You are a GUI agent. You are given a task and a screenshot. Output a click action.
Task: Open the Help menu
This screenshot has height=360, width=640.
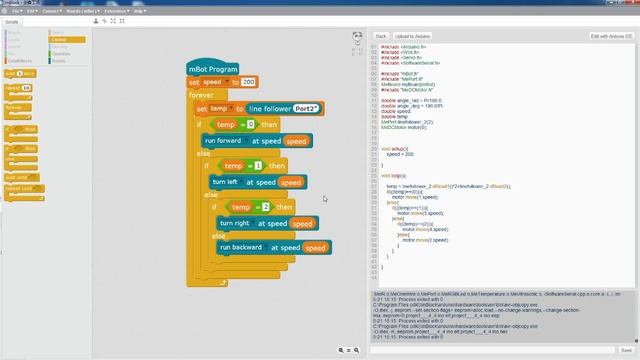coord(140,11)
